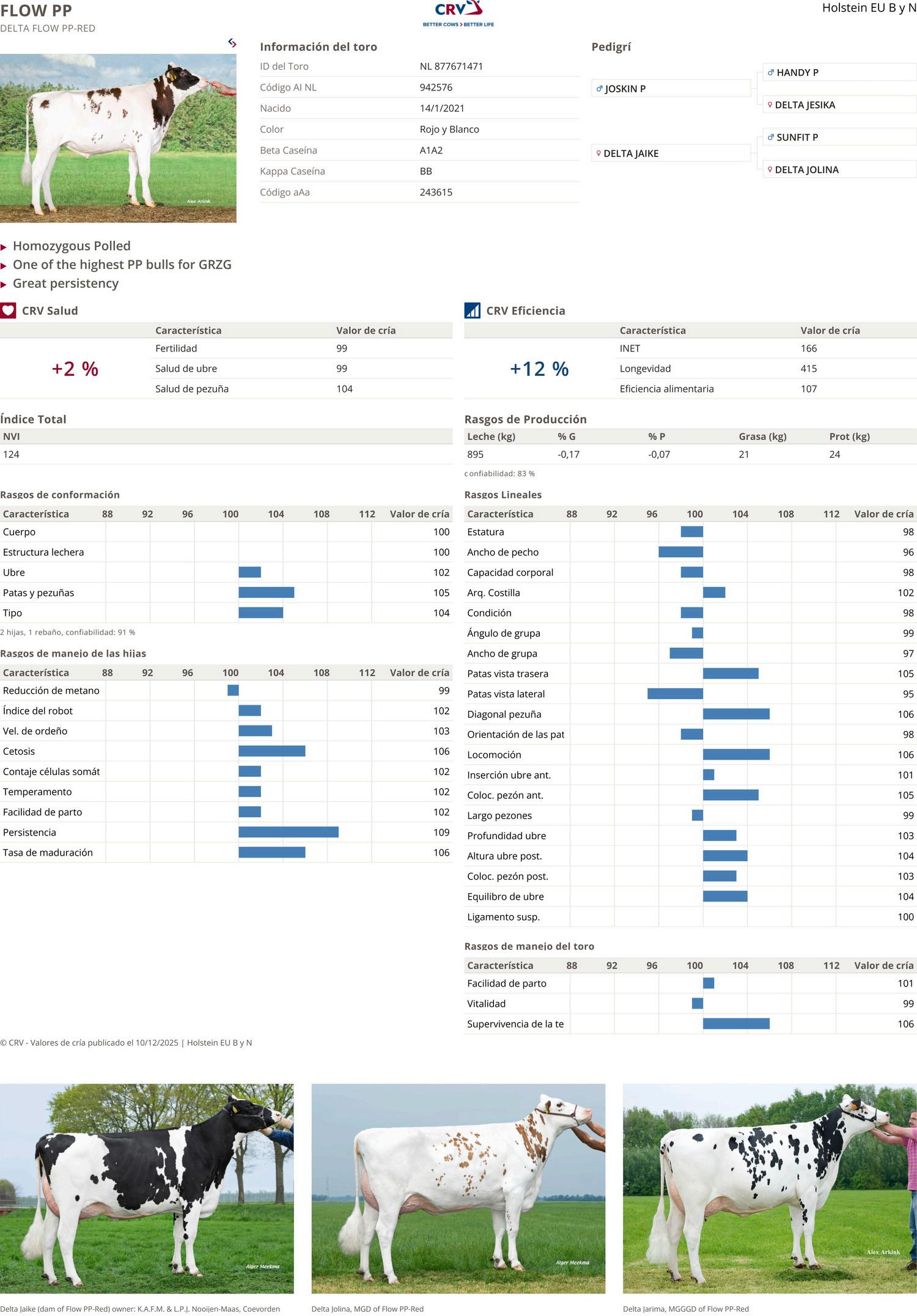Screen dimensions: 917x1316
Task: Open sire JOSKIN P in the pedigree
Action: [671, 89]
